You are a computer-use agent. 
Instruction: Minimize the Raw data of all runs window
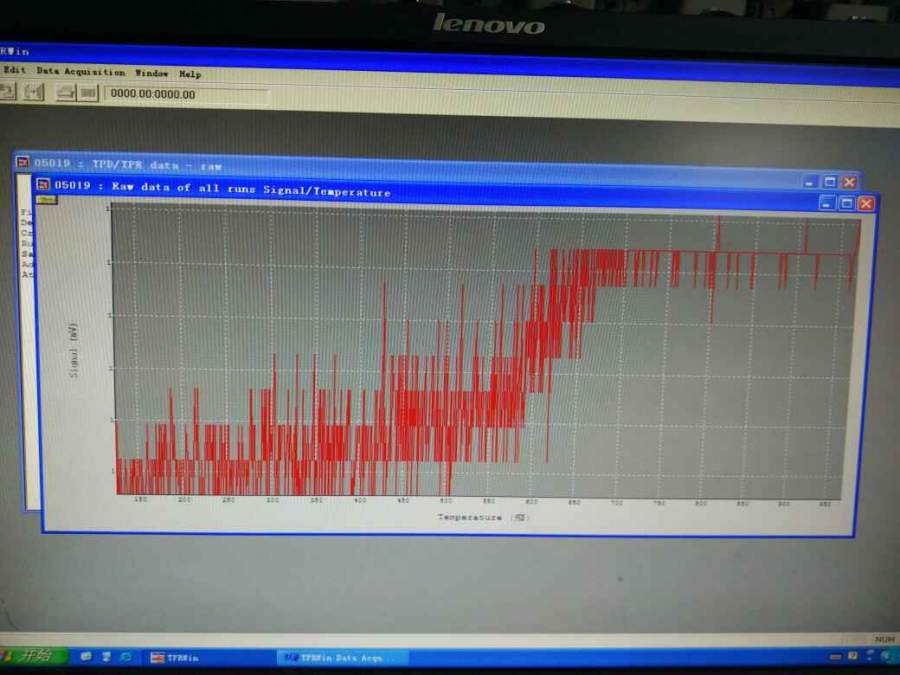coord(827,203)
